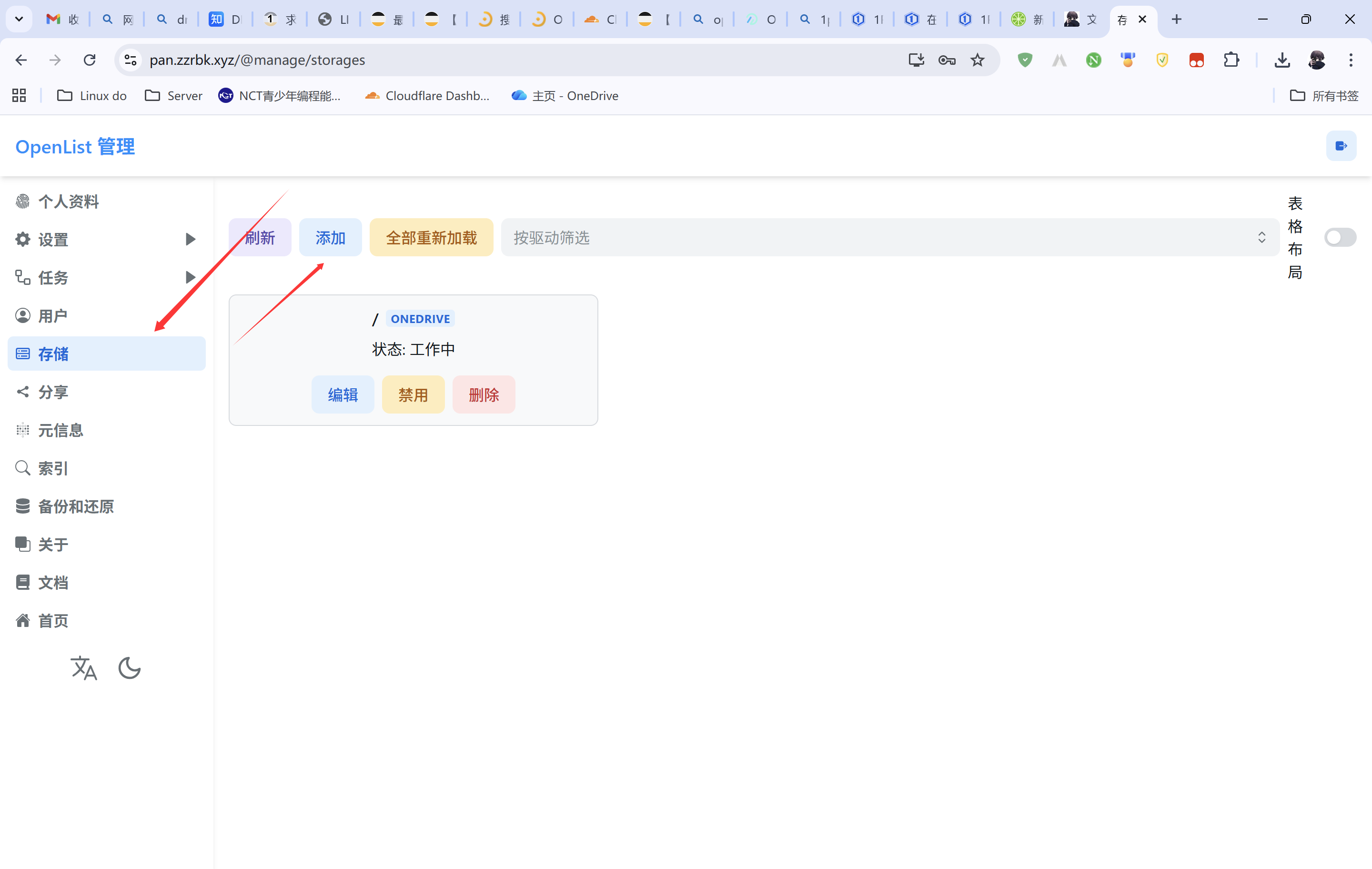1372x869 pixels.
Task: Disable the OneDrive storage
Action: (x=413, y=394)
